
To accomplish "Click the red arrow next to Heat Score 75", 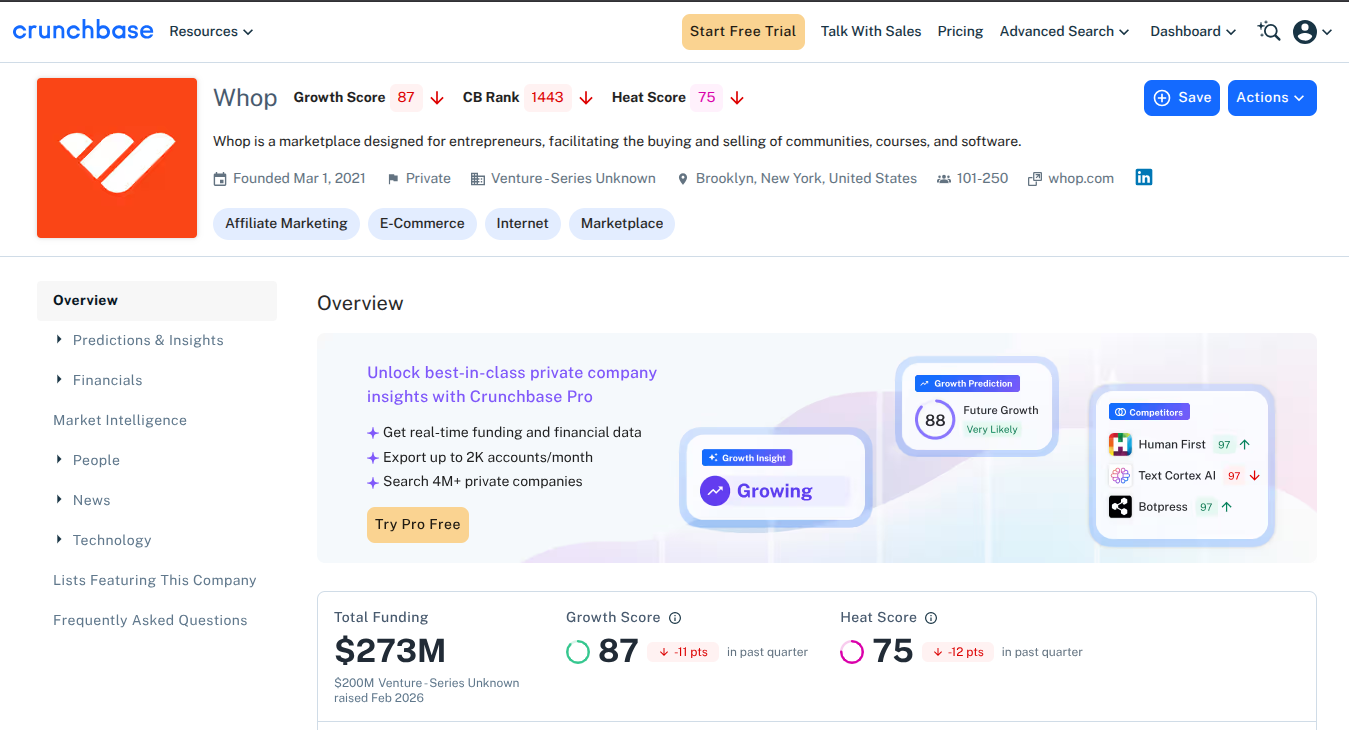I will coord(737,98).
